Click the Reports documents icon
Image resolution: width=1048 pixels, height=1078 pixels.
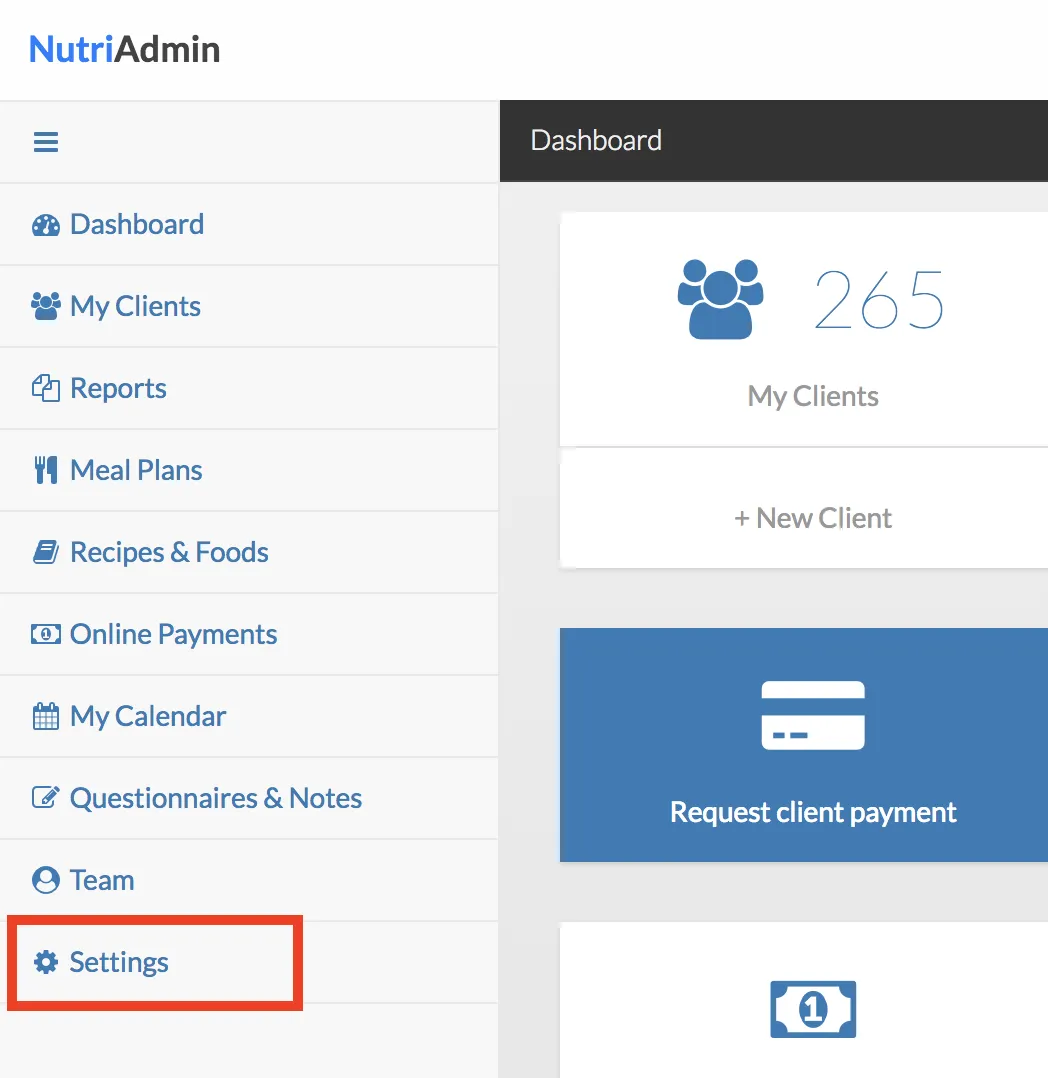(x=46, y=389)
